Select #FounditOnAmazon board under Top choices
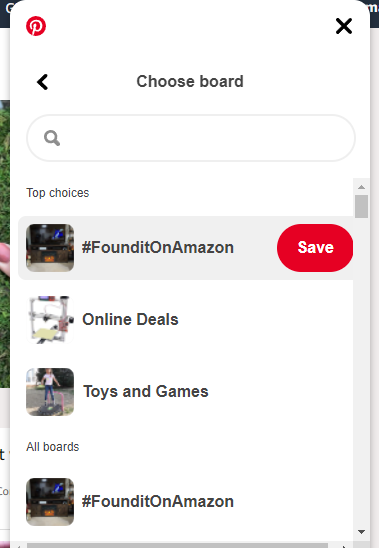The image size is (379, 548). (x=186, y=248)
